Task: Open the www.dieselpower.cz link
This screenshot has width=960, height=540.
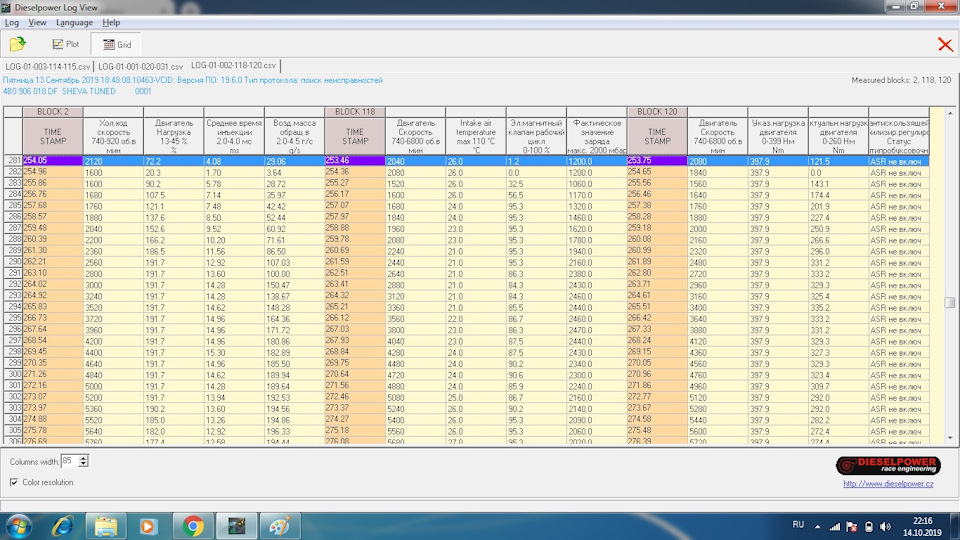Action: 889,484
